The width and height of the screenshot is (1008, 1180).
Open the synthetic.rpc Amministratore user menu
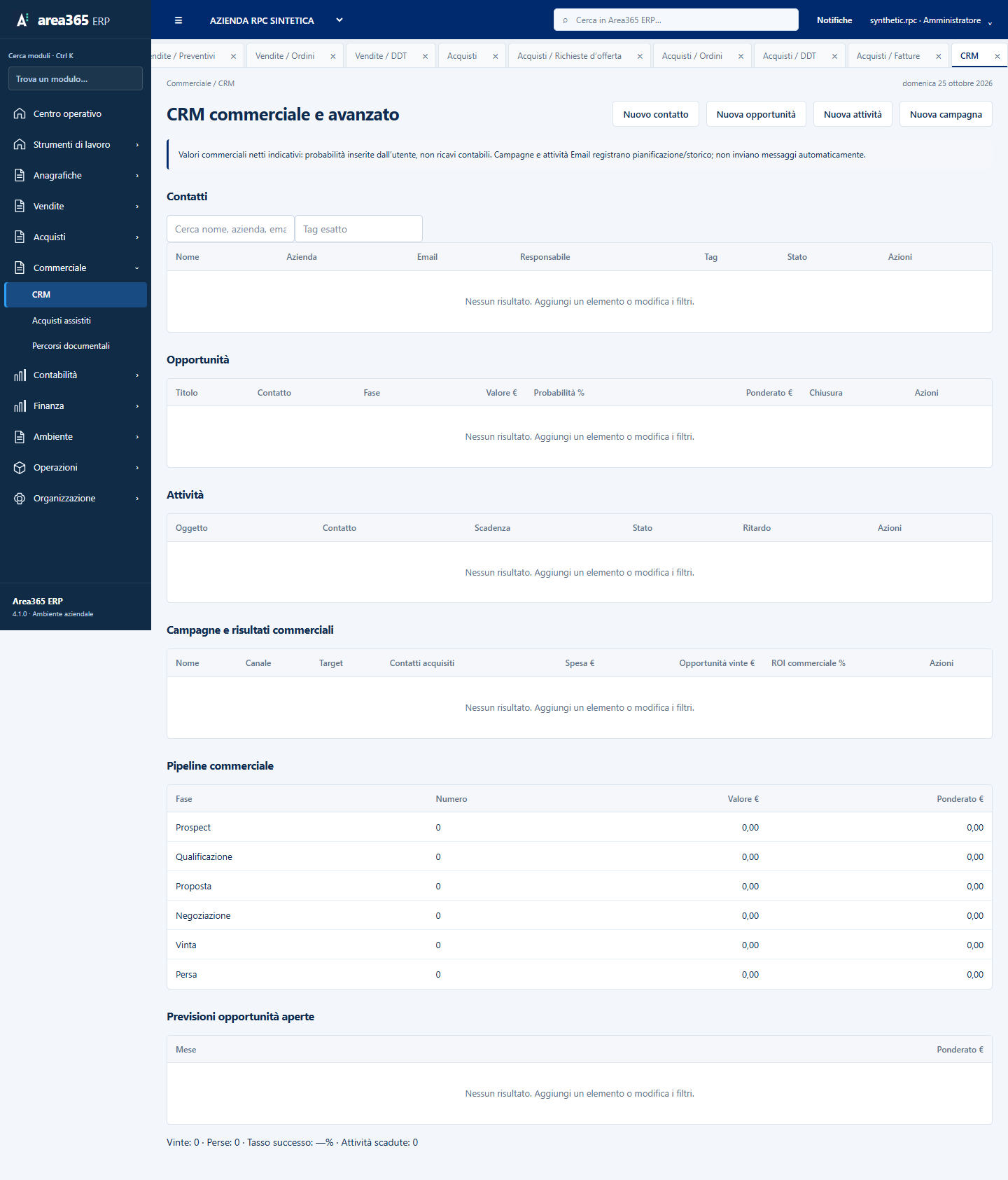[x=931, y=20]
